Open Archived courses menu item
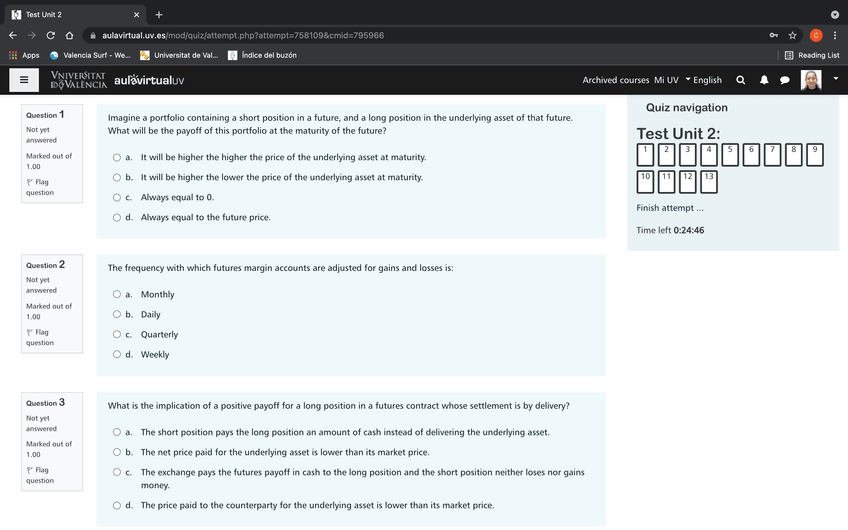This screenshot has height=530, width=848. (x=615, y=80)
